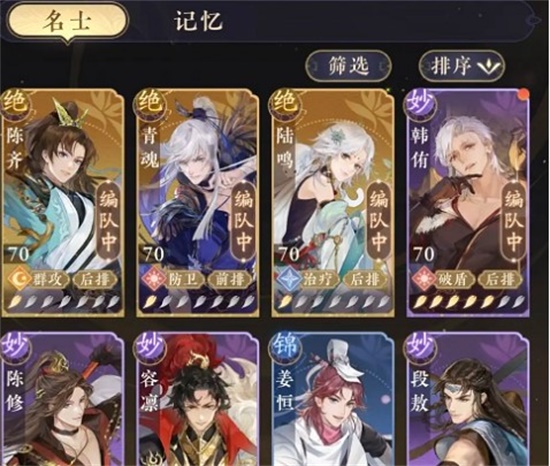
Task: Open 段敖 character card
Action: point(468,399)
